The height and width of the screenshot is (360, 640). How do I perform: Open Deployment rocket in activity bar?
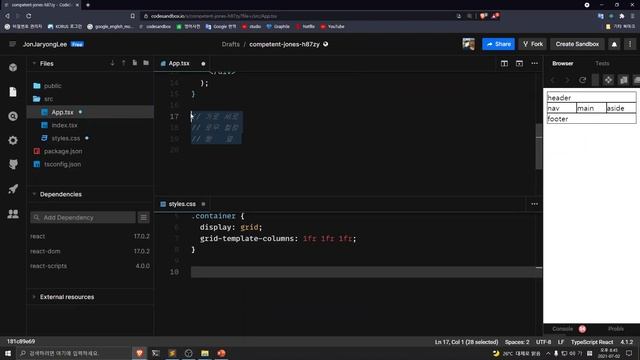tap(13, 189)
